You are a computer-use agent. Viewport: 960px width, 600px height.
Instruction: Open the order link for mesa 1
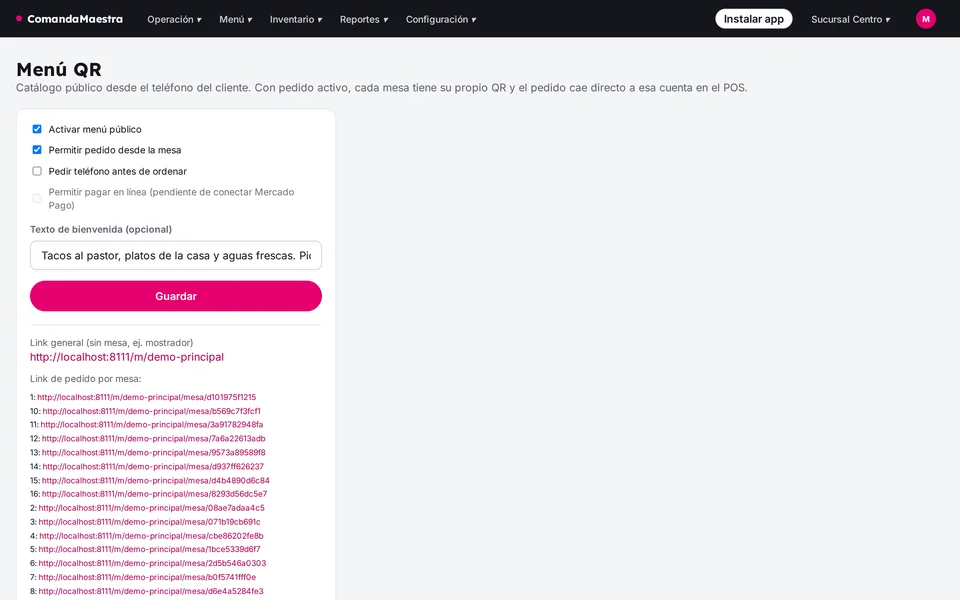click(x=146, y=397)
